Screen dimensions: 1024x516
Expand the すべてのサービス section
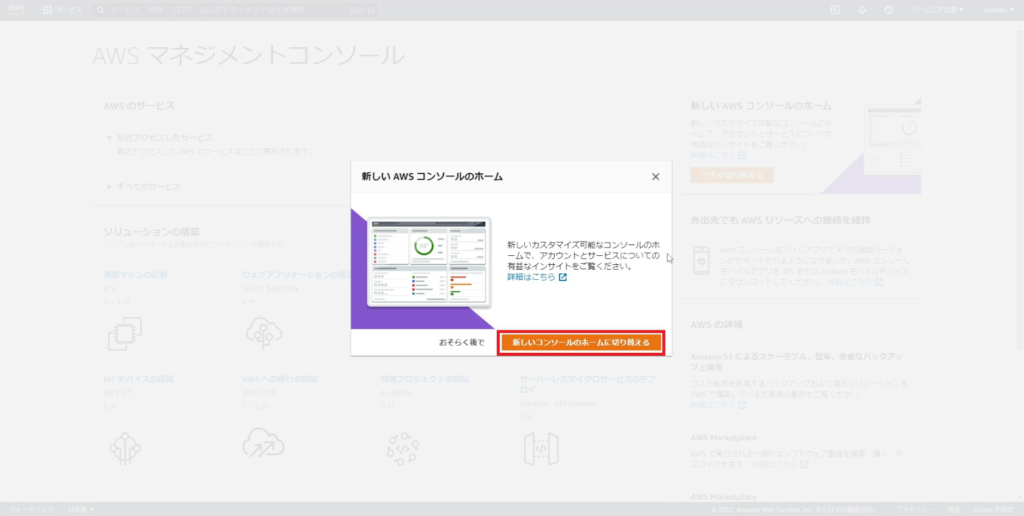point(110,186)
